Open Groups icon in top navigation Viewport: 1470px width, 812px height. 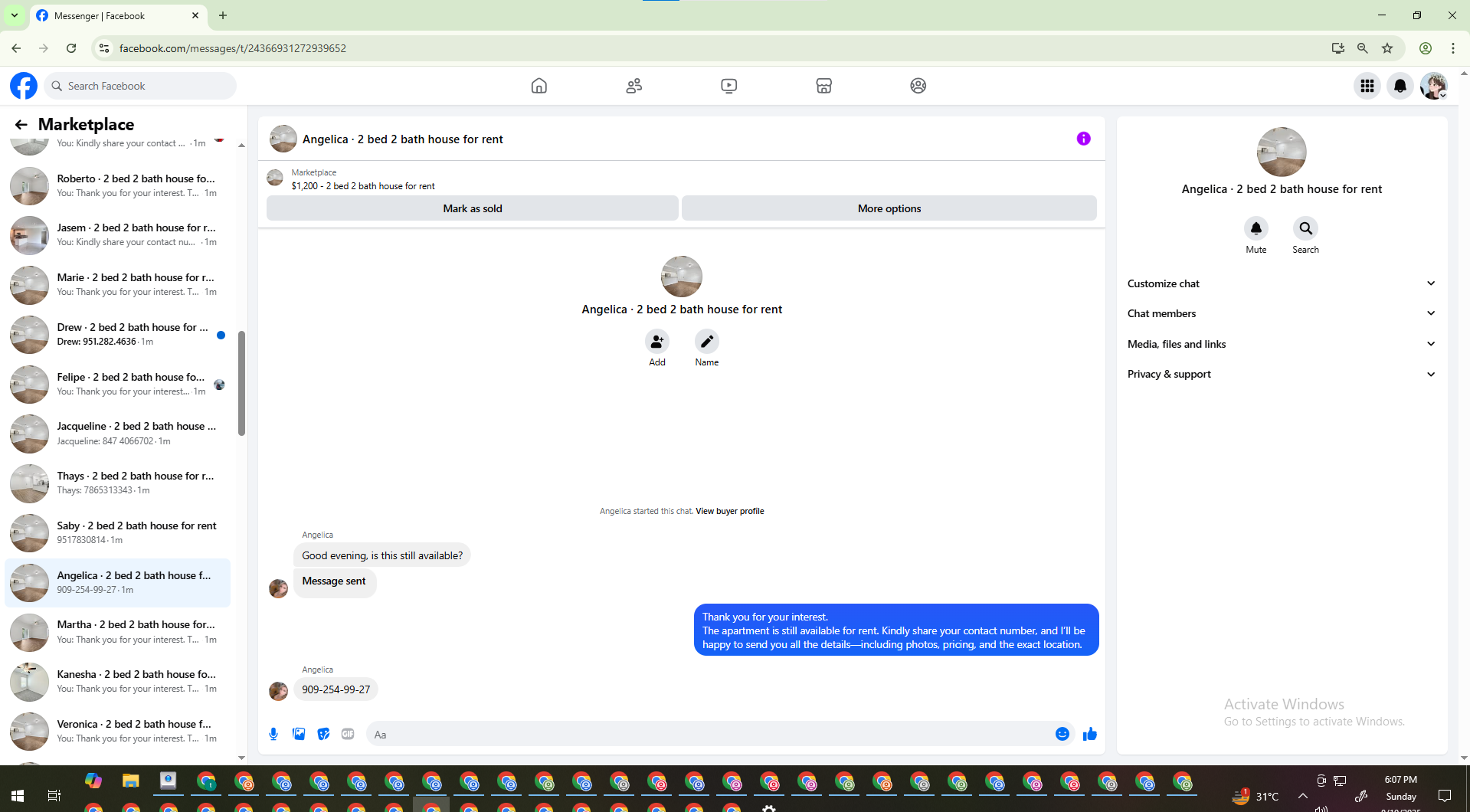(918, 86)
